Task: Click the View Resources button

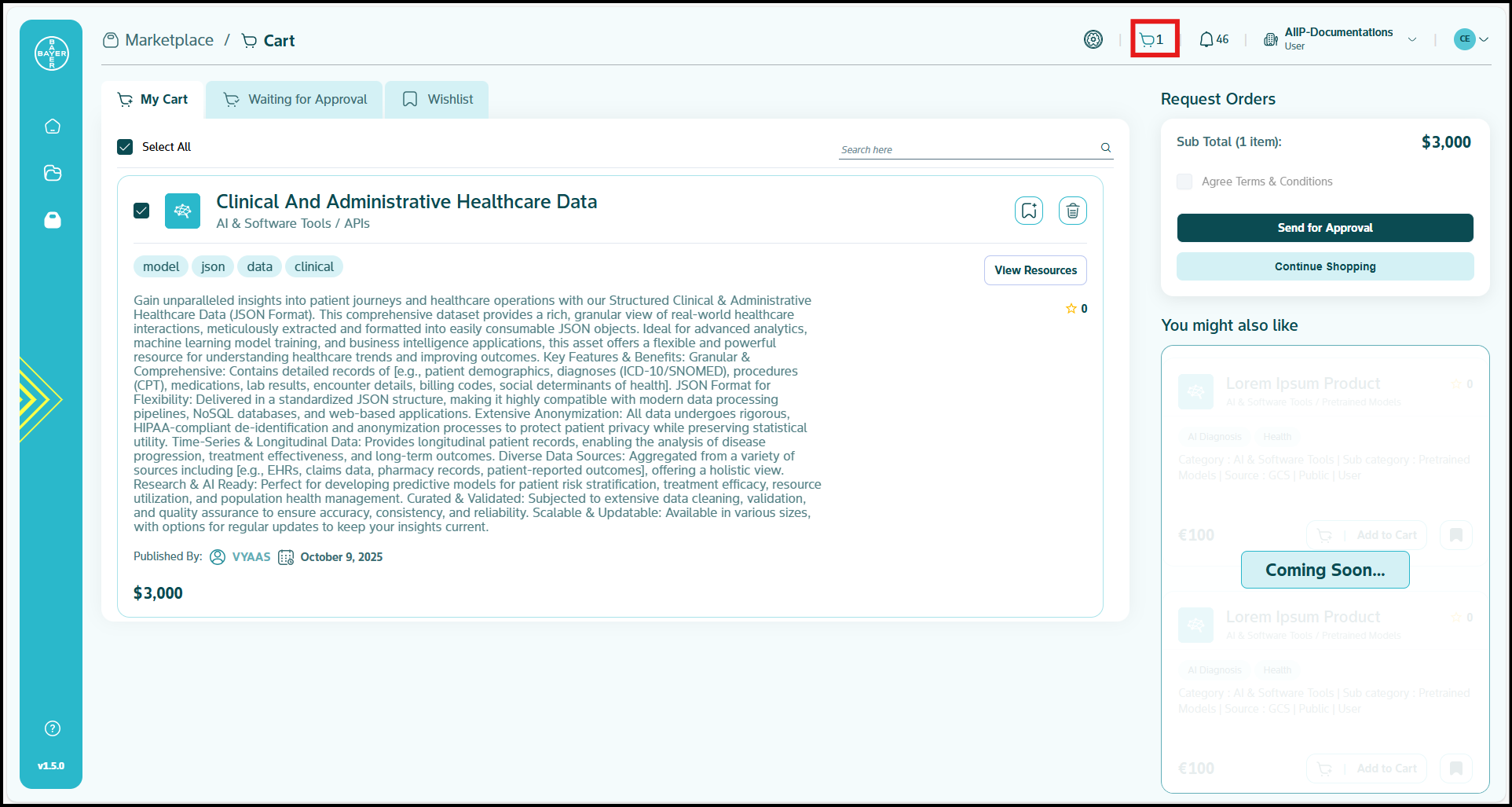Action: tap(1035, 270)
